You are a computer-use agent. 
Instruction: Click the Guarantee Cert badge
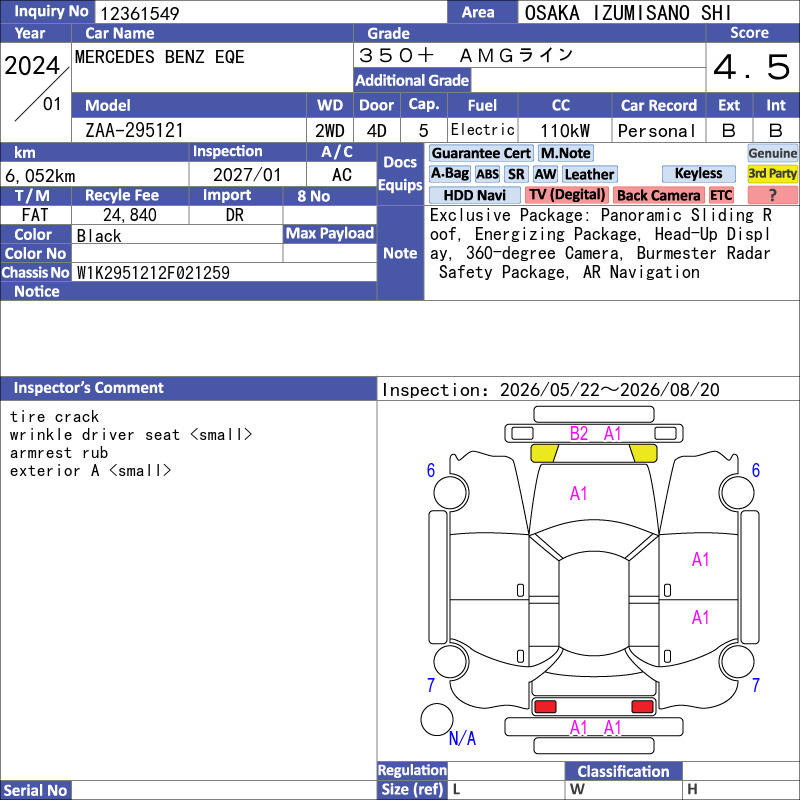(x=481, y=153)
